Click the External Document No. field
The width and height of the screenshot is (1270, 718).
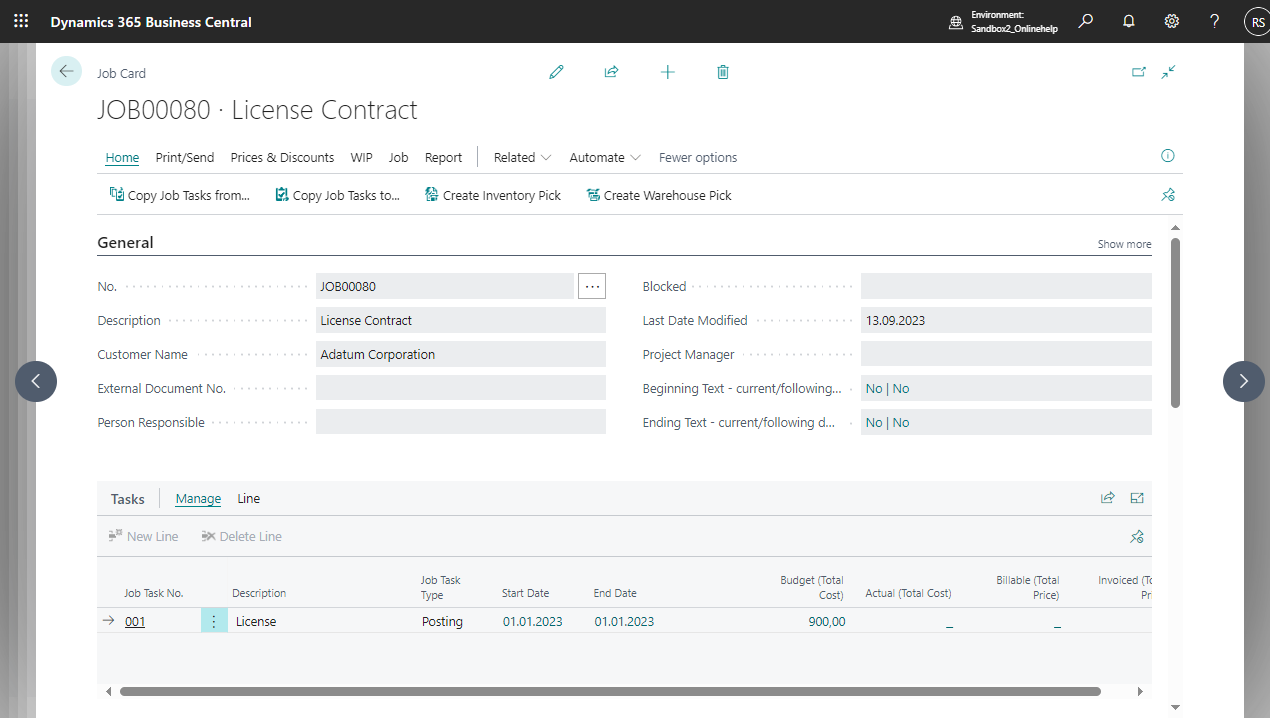460,388
